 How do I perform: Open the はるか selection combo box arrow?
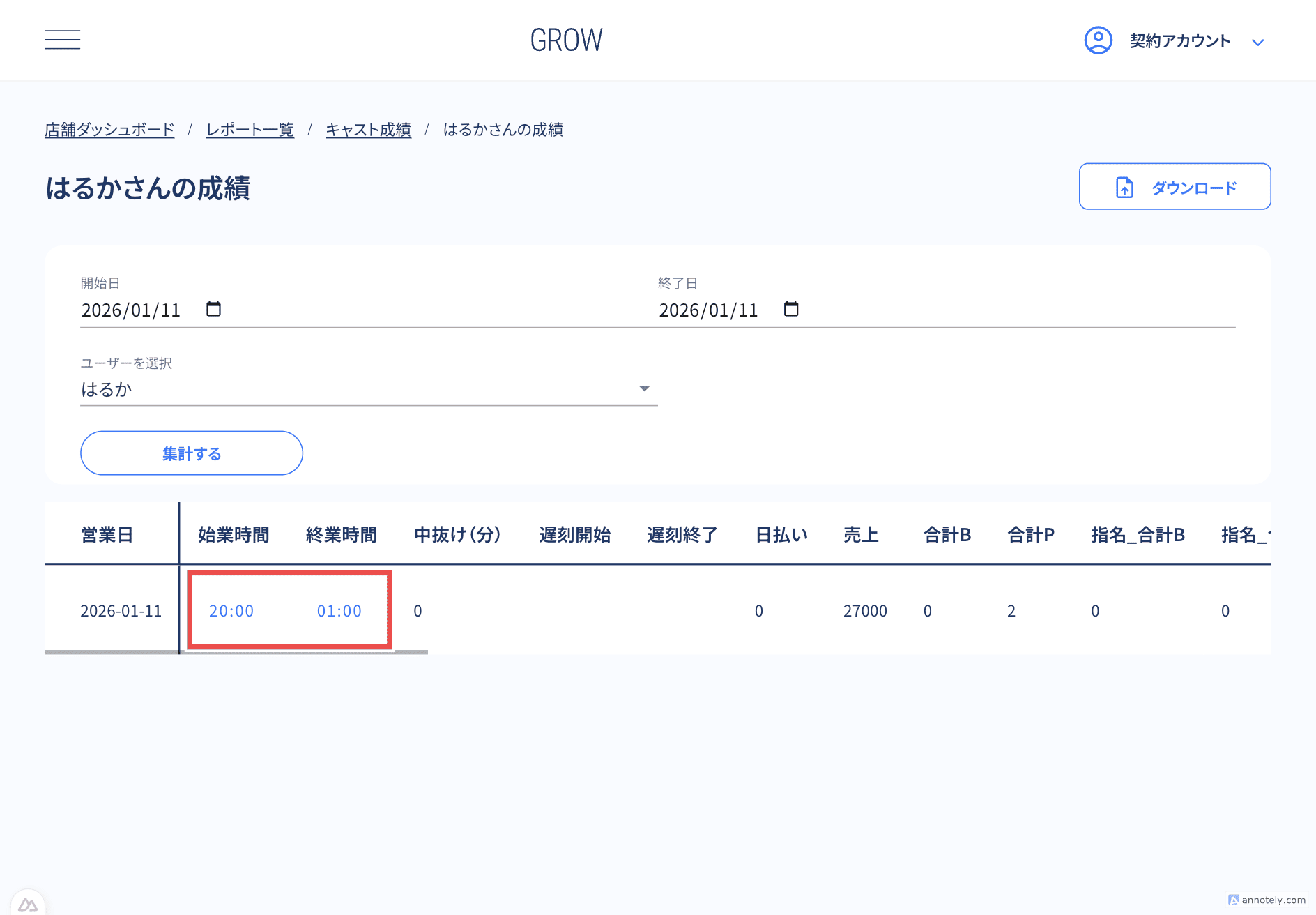coord(643,388)
